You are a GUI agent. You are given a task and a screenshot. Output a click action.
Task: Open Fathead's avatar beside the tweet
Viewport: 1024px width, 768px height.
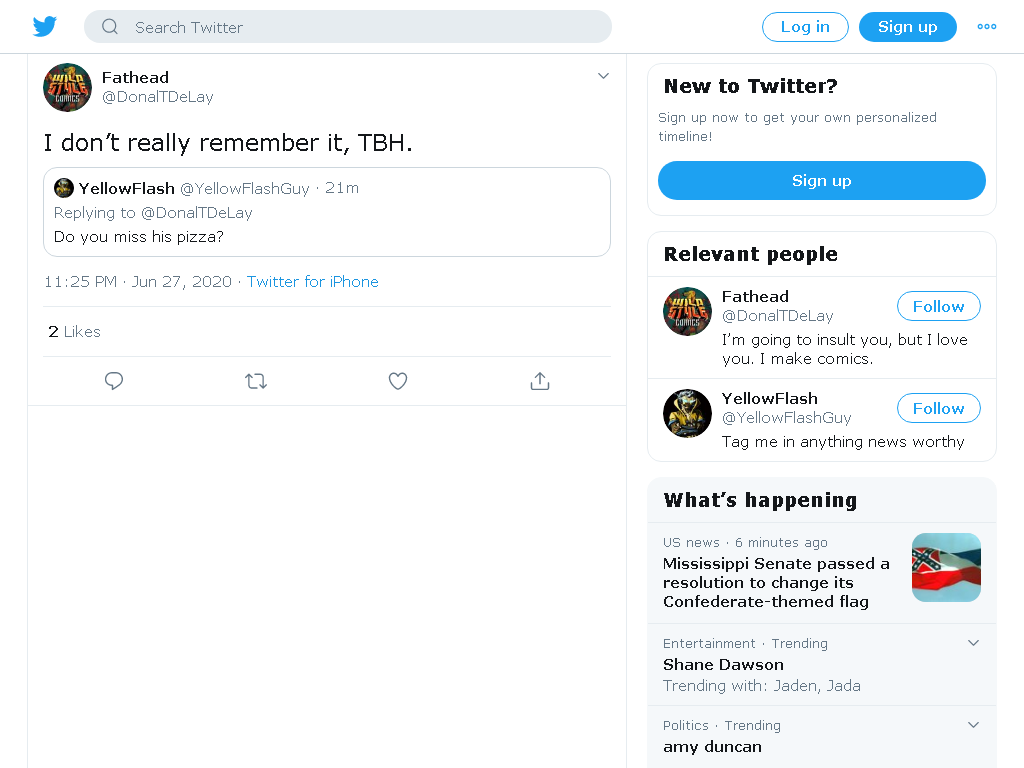coord(67,88)
